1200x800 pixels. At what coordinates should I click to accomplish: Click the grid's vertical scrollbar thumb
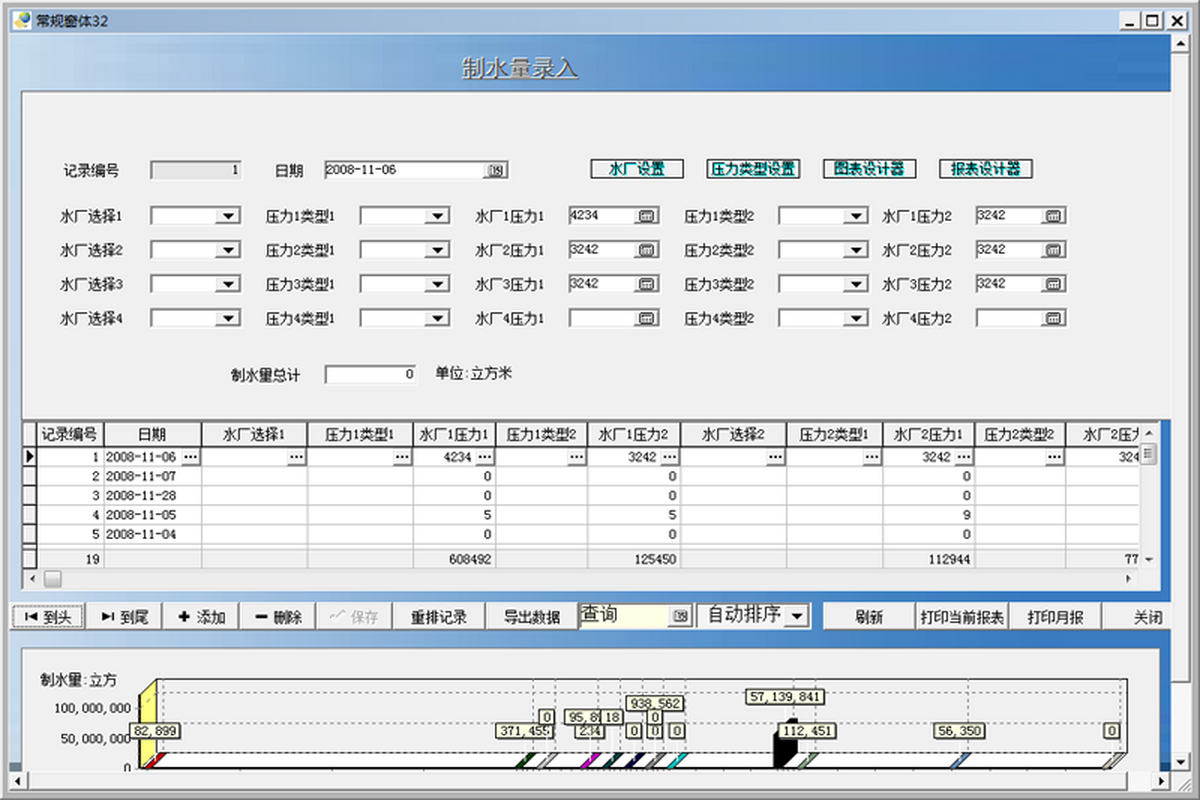point(1149,455)
